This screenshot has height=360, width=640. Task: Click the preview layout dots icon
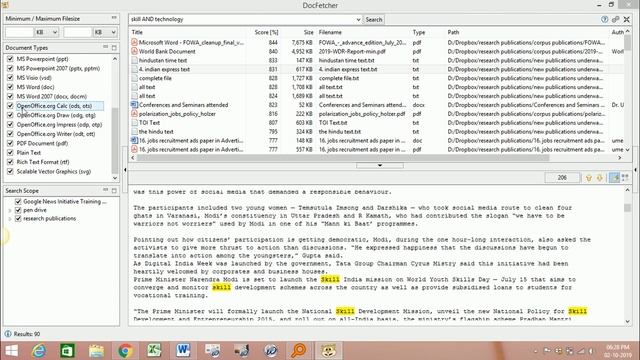coord(625,178)
